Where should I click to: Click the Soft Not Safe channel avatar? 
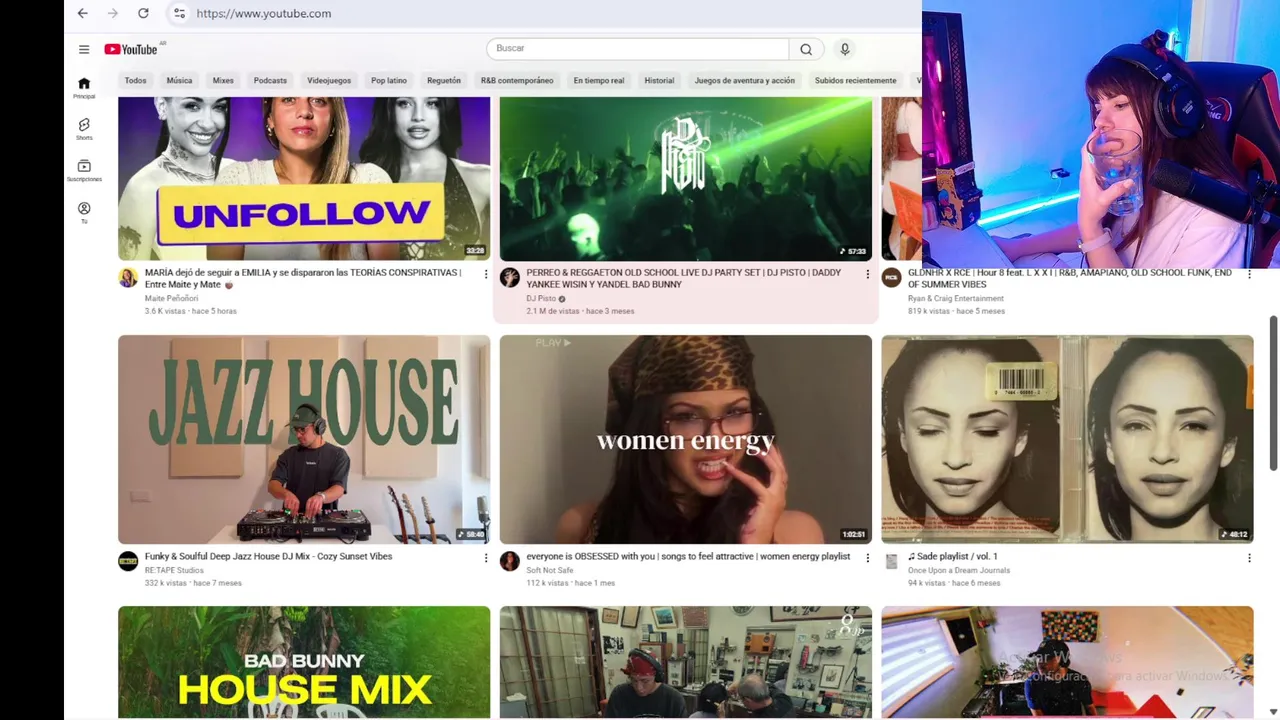click(510, 561)
